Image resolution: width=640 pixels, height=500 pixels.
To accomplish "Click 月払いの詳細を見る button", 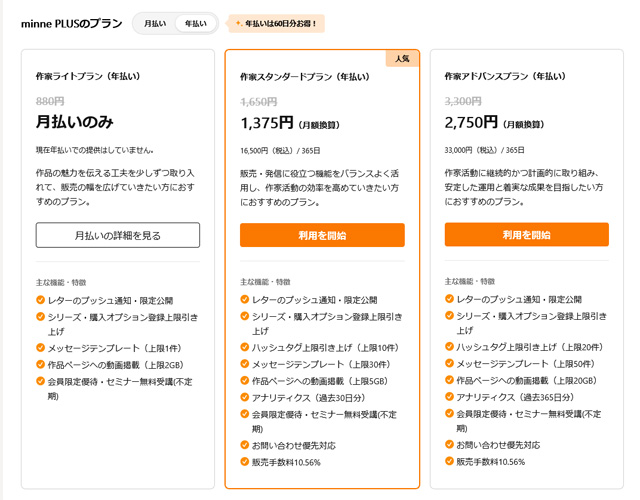I will (x=118, y=235).
